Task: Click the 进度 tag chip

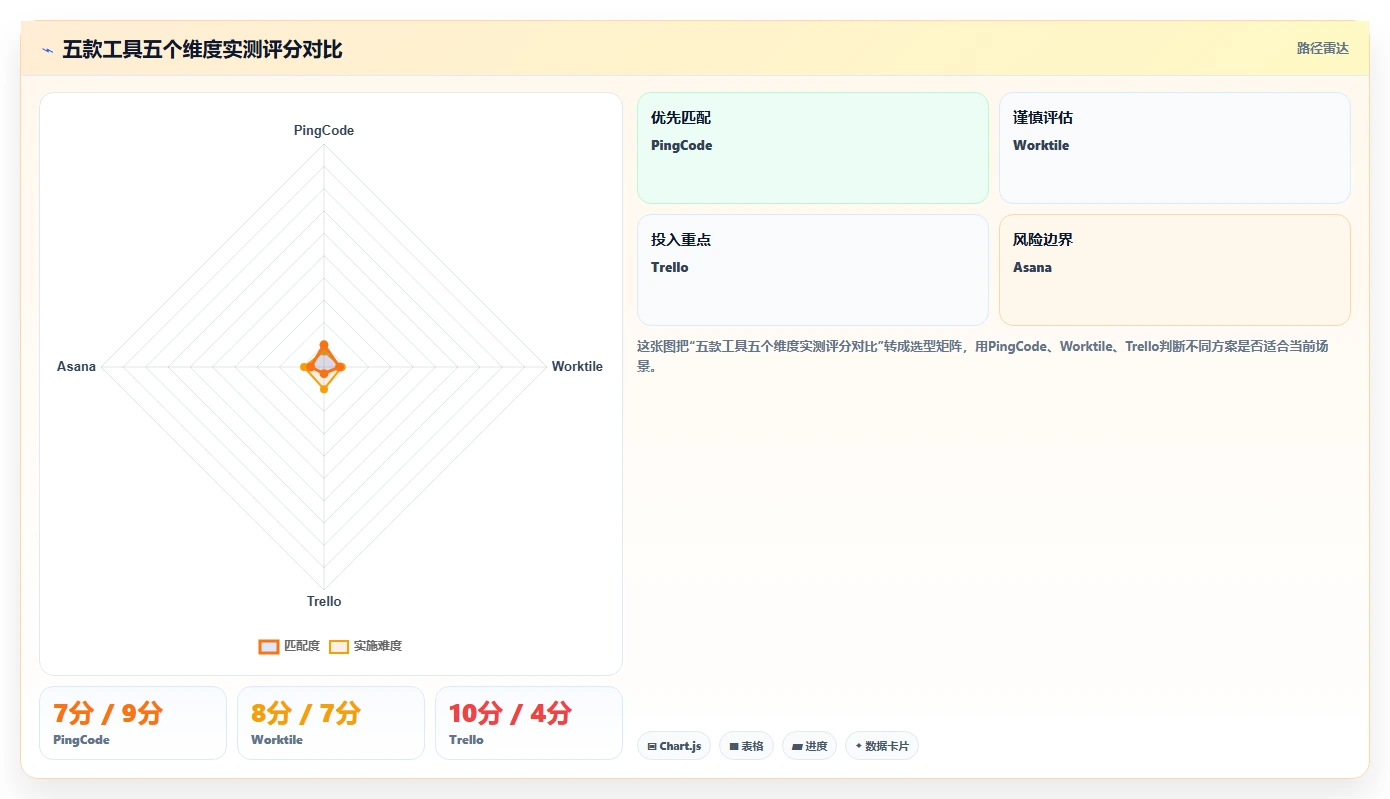Action: [x=810, y=746]
